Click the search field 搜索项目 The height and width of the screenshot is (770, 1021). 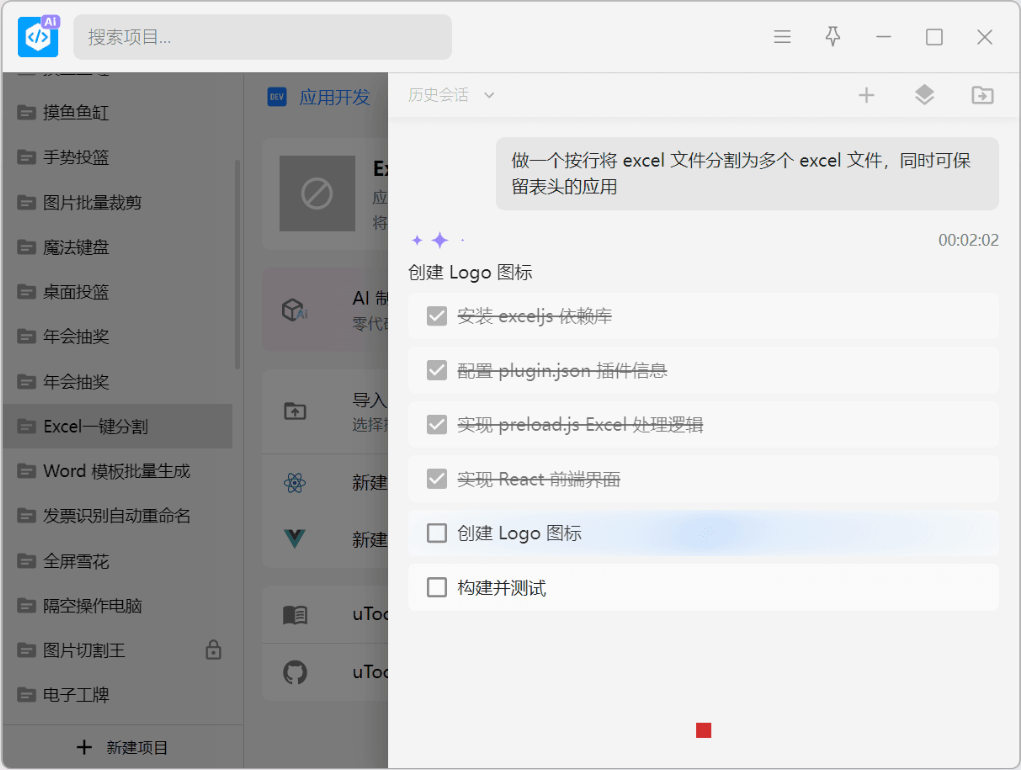click(x=262, y=36)
